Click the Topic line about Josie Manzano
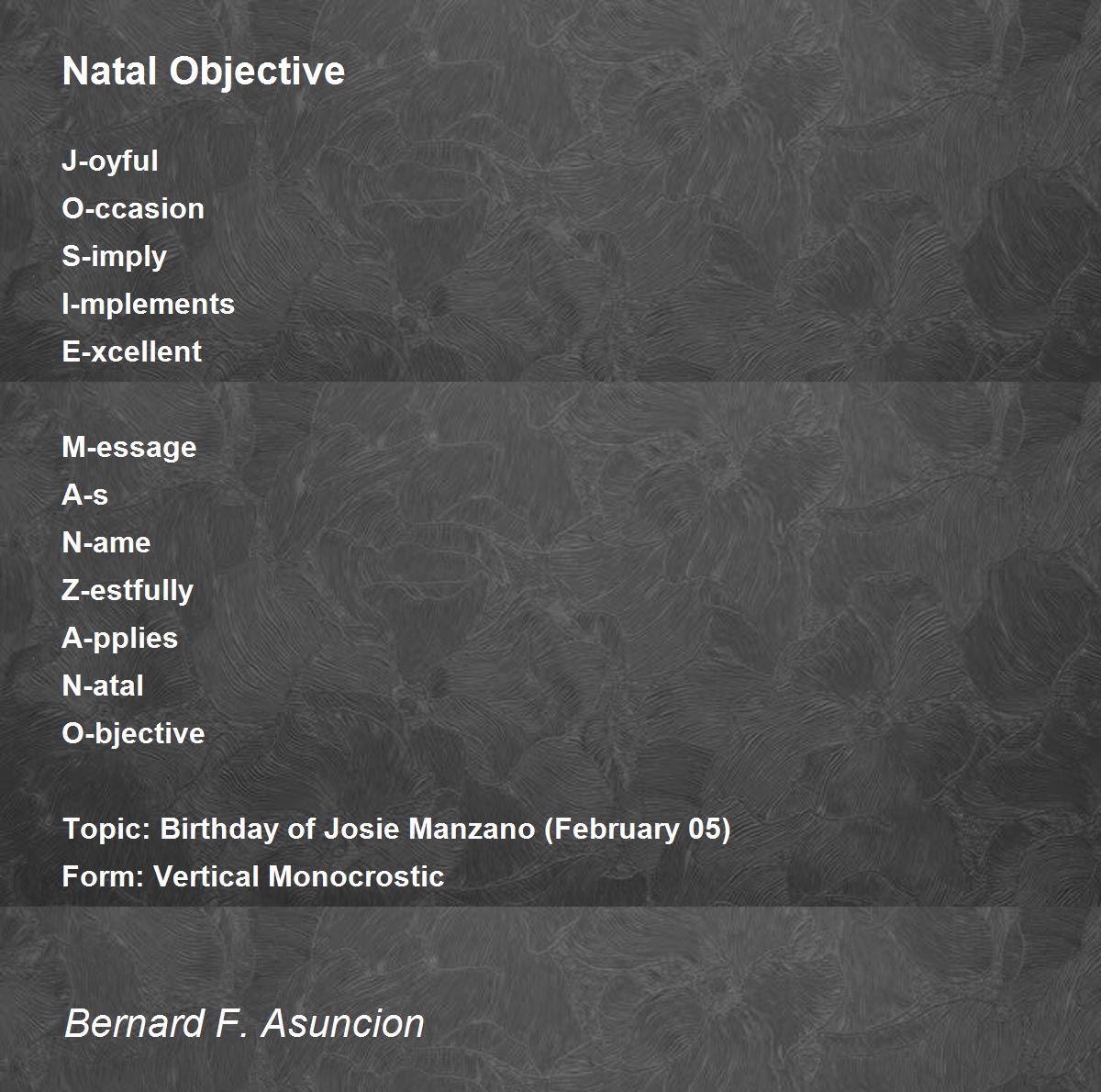The image size is (1101, 1092). [396, 830]
